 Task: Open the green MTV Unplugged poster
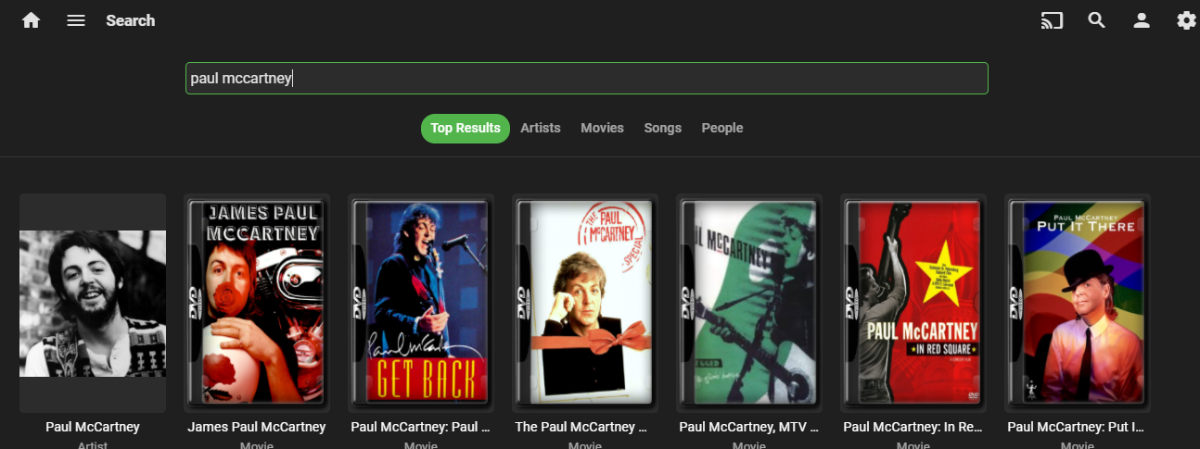(x=749, y=303)
